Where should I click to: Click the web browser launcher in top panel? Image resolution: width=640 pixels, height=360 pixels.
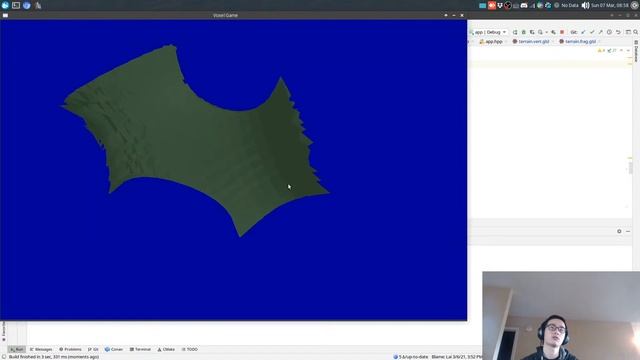(x=27, y=5)
